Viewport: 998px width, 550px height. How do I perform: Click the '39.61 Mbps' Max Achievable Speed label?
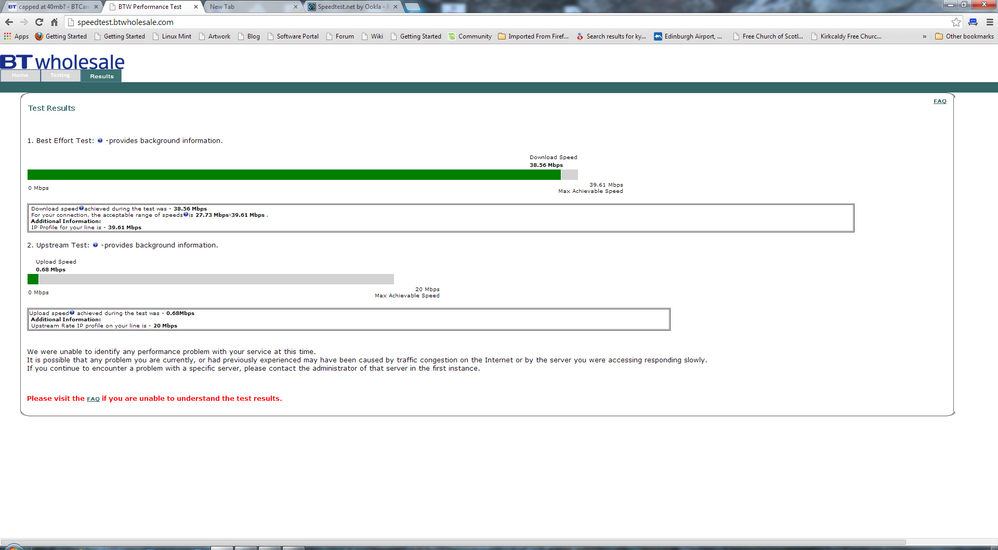pyautogui.click(x=606, y=185)
